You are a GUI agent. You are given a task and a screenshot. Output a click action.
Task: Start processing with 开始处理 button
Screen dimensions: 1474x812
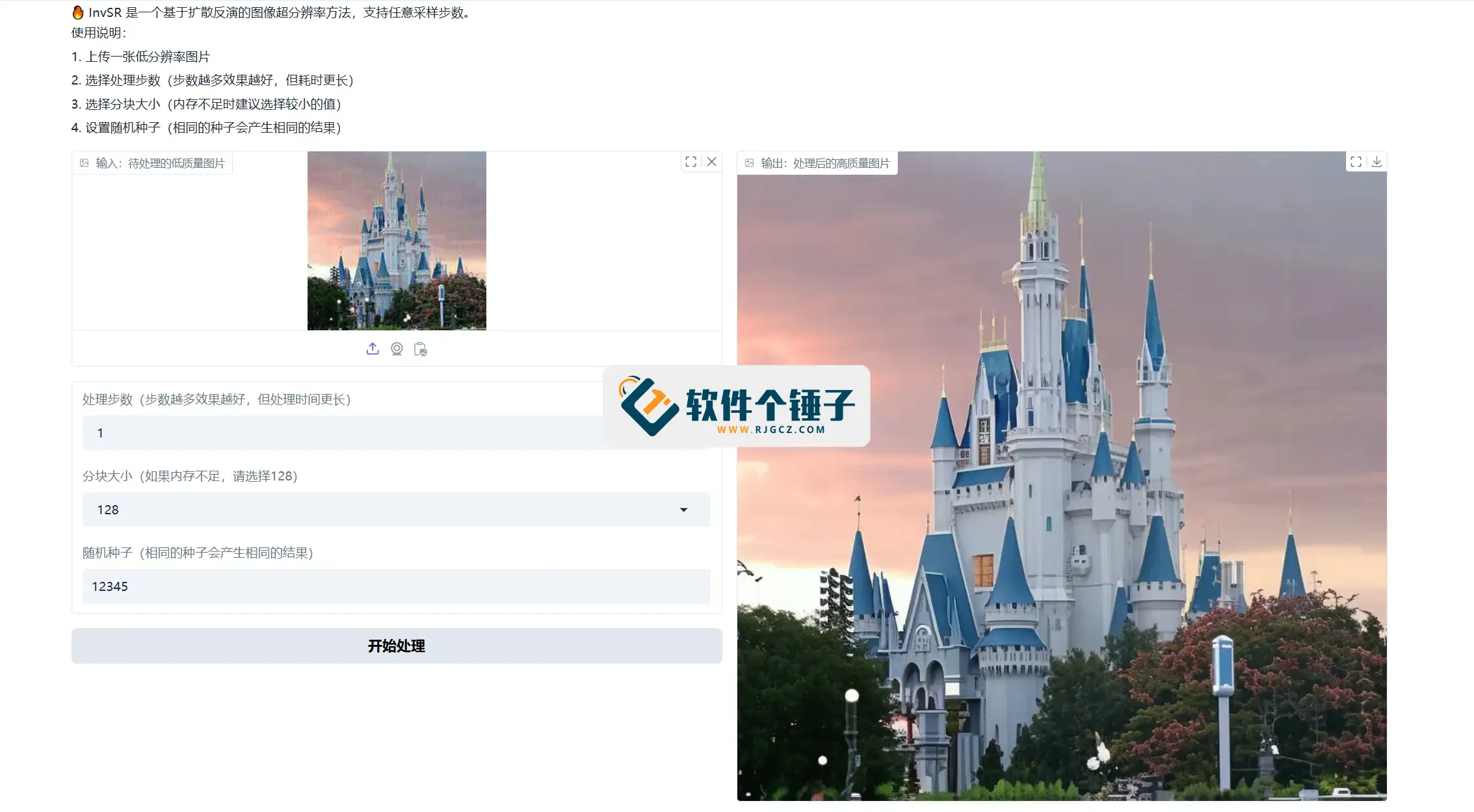point(397,646)
